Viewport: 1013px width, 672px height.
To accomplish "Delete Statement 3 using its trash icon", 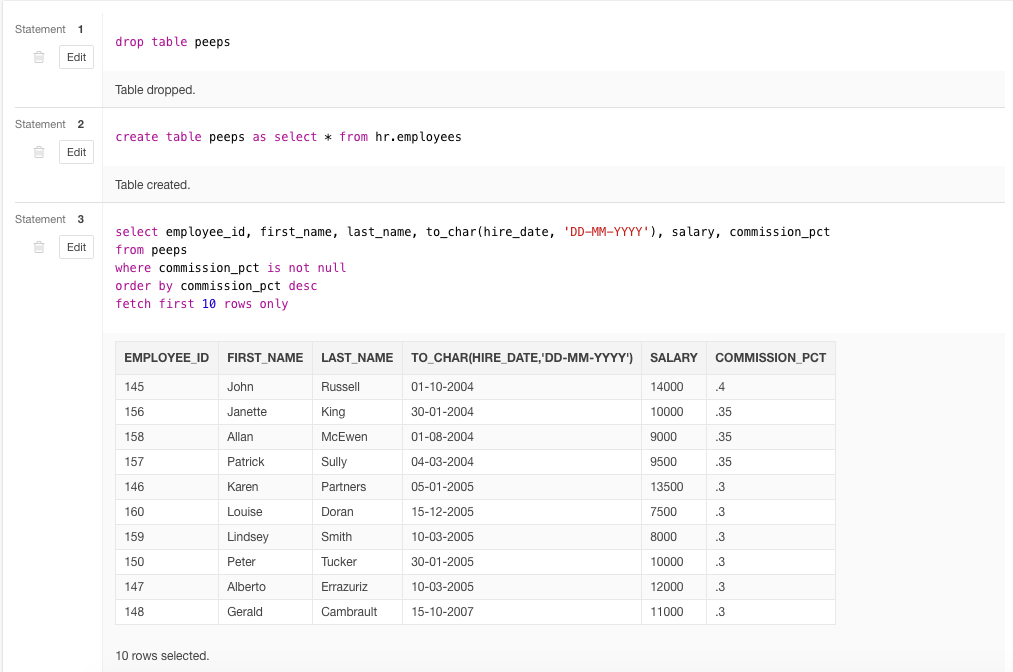I will pos(39,247).
